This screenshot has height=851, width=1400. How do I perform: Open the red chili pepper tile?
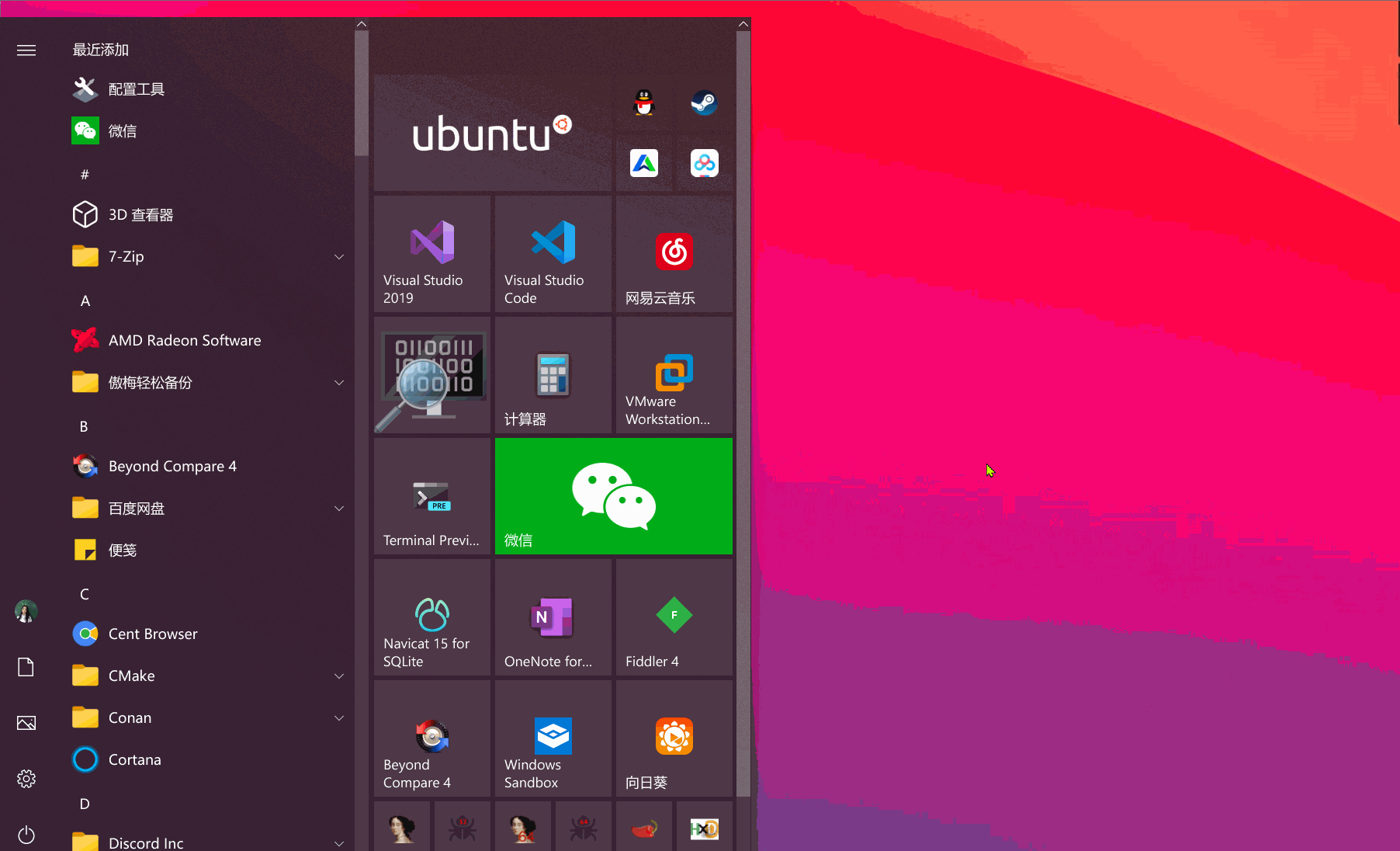644,828
